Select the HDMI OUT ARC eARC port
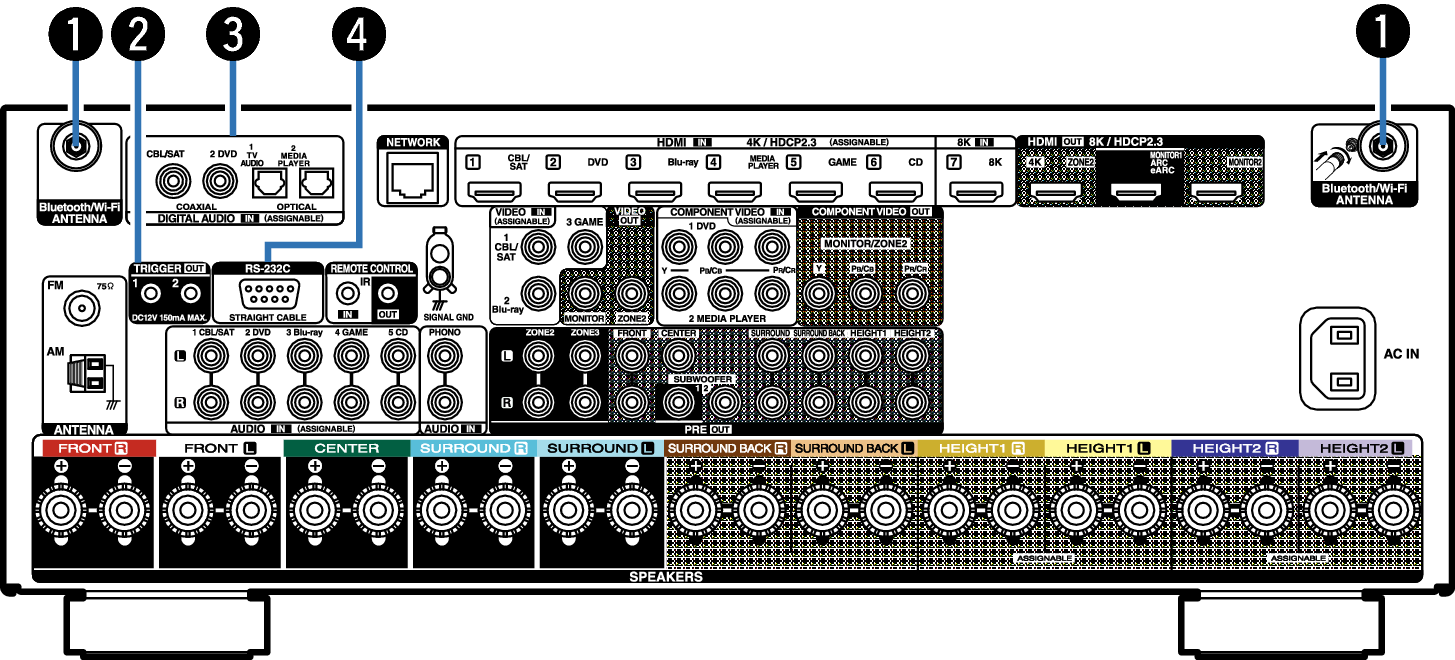The height and width of the screenshot is (660, 1455). click(x=1135, y=190)
